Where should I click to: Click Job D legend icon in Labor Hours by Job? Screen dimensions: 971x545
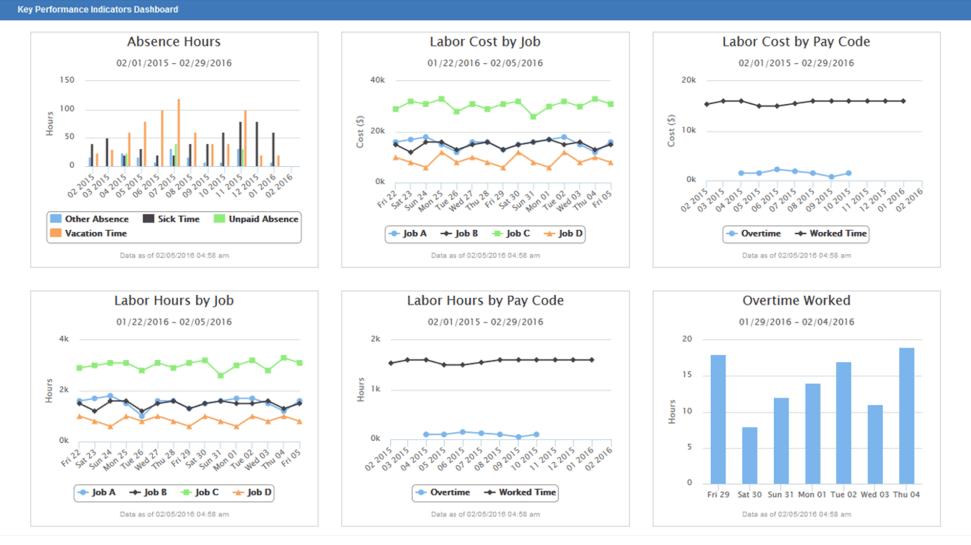point(251,492)
